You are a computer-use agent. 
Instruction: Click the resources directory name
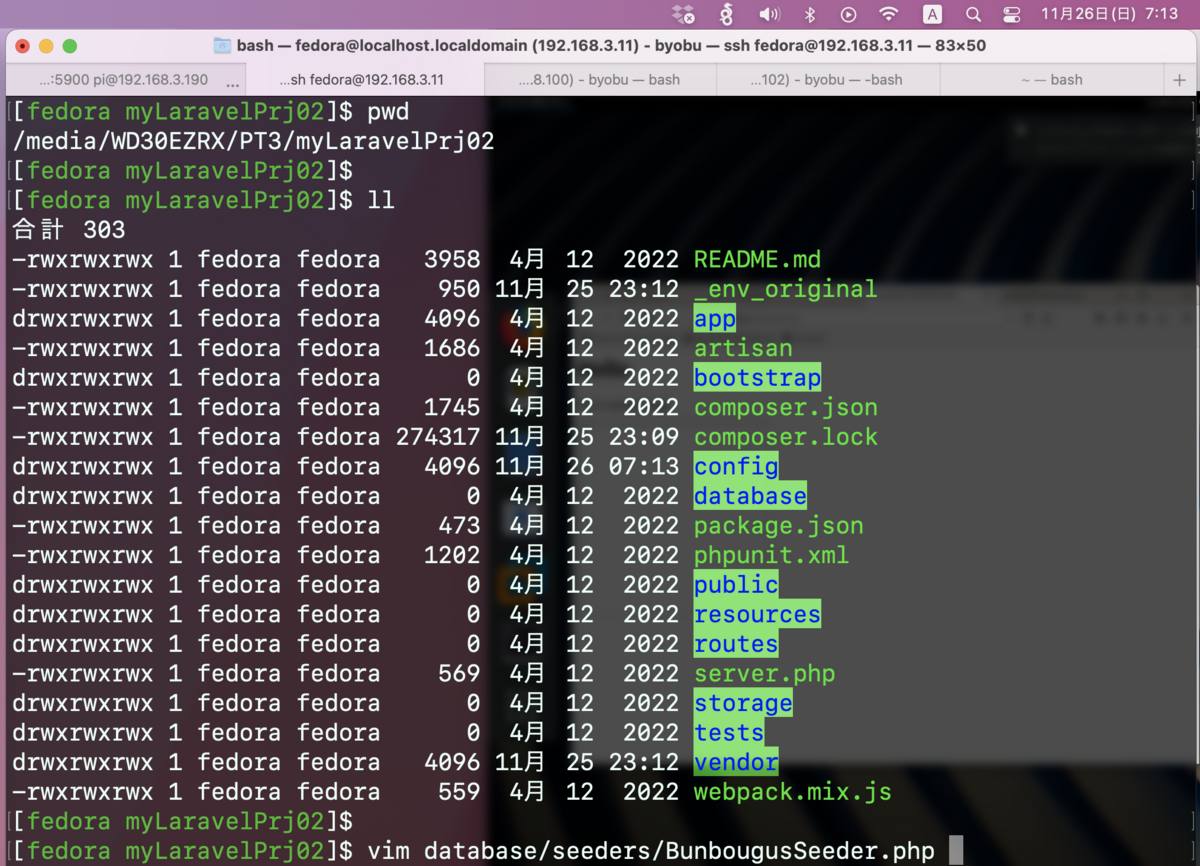pyautogui.click(x=757, y=615)
